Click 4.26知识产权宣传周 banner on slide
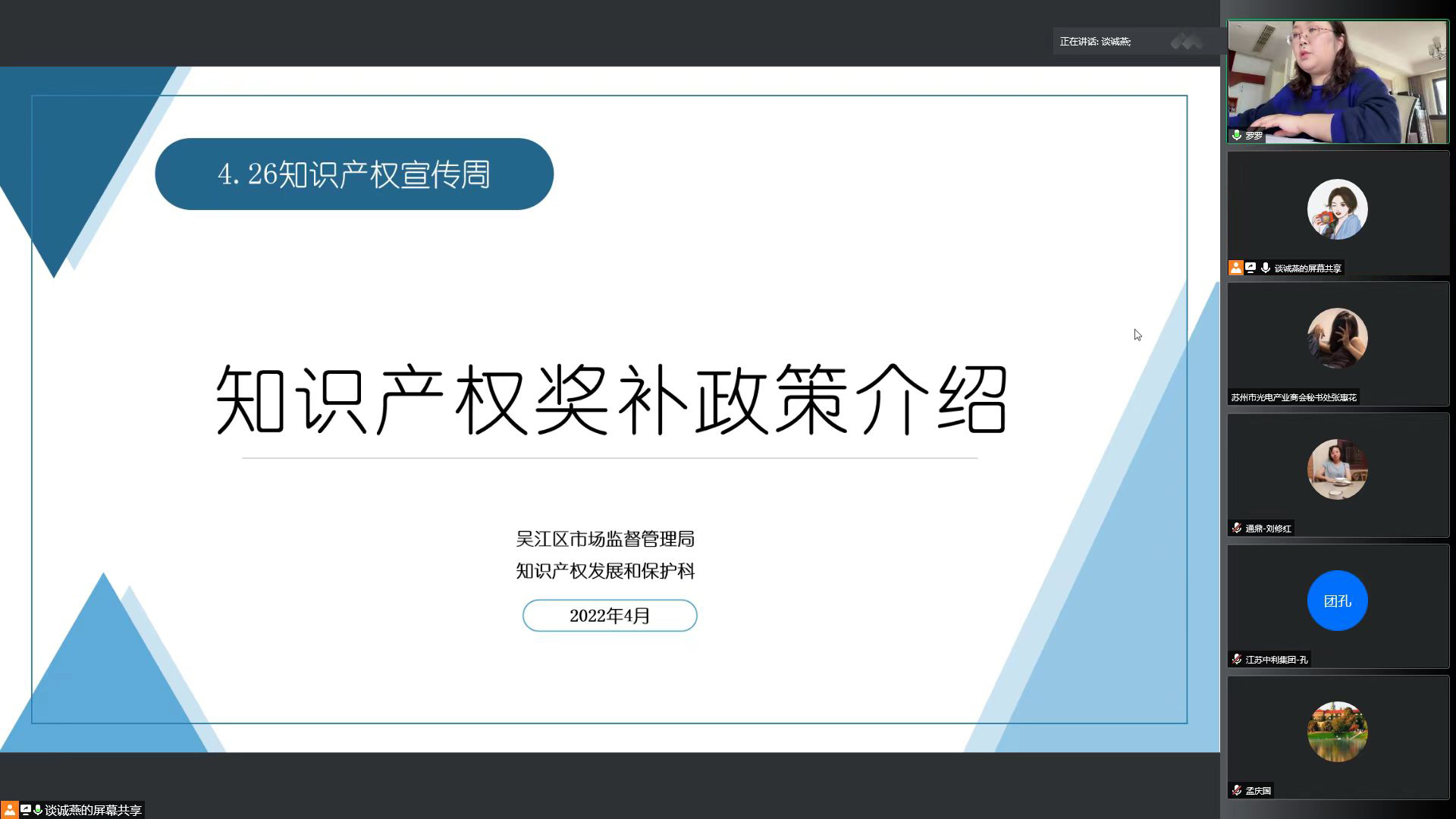Screen dimensions: 1456x819 pos(354,174)
